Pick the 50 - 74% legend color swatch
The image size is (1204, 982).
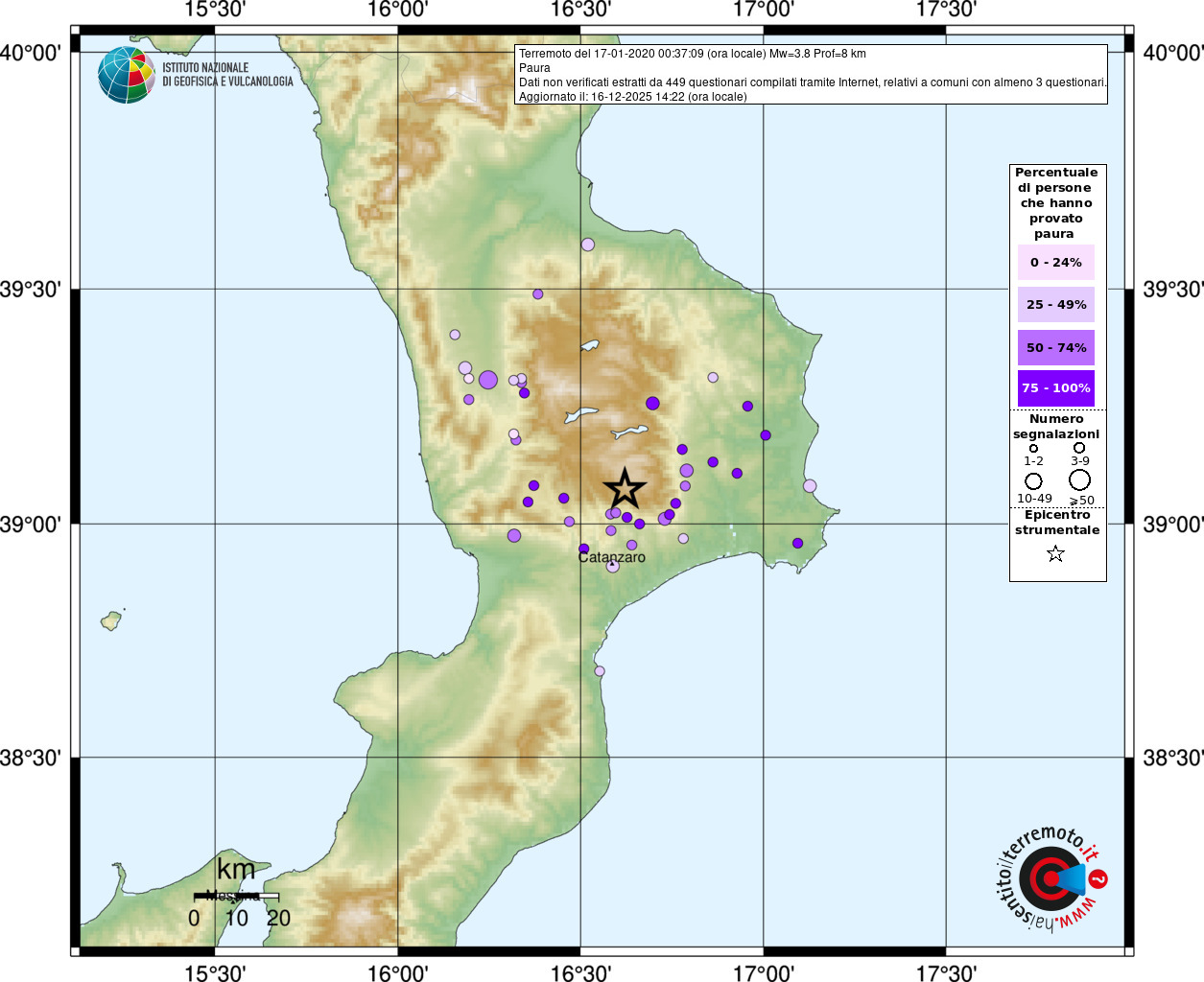(x=1055, y=347)
